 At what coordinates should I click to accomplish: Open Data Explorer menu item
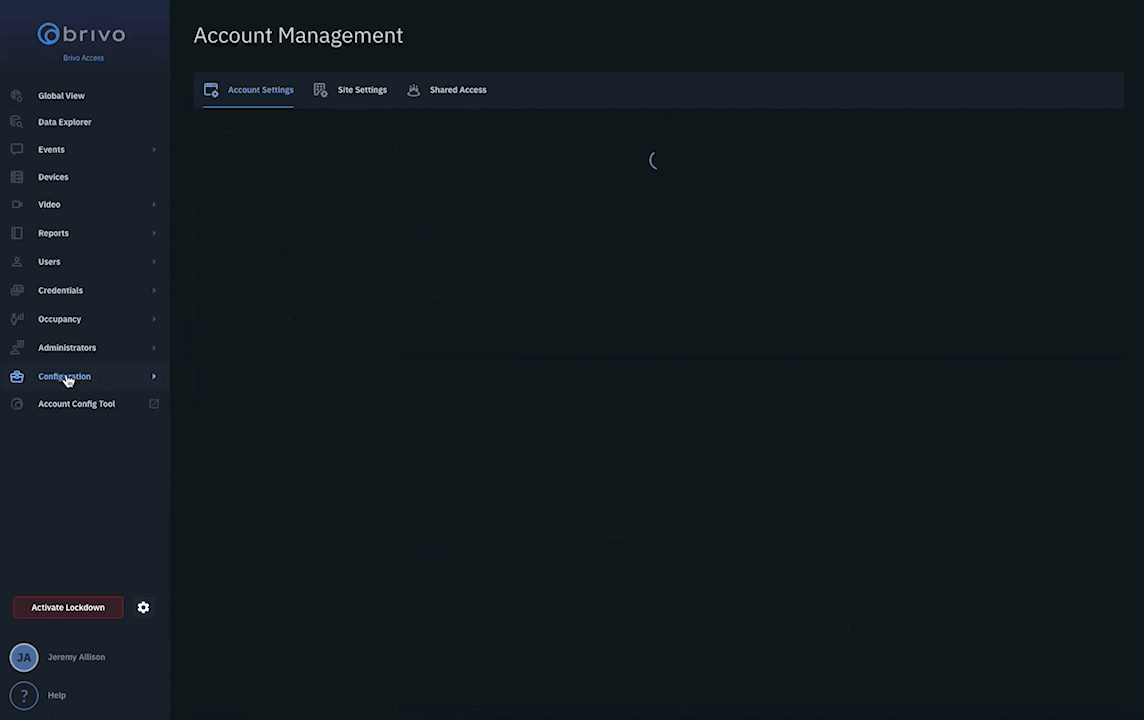tap(65, 122)
